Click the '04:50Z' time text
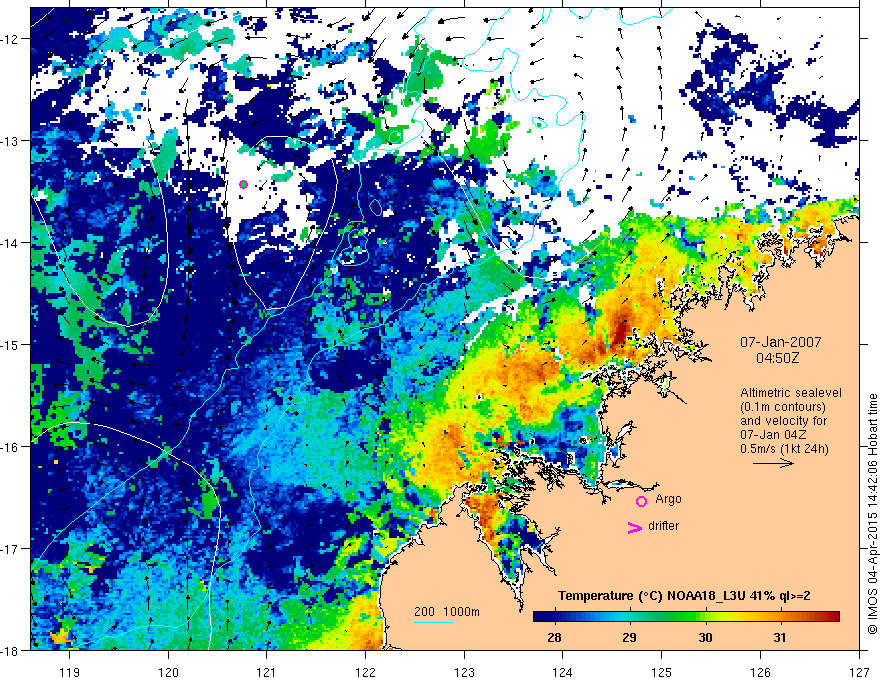880x680 pixels. tap(777, 357)
